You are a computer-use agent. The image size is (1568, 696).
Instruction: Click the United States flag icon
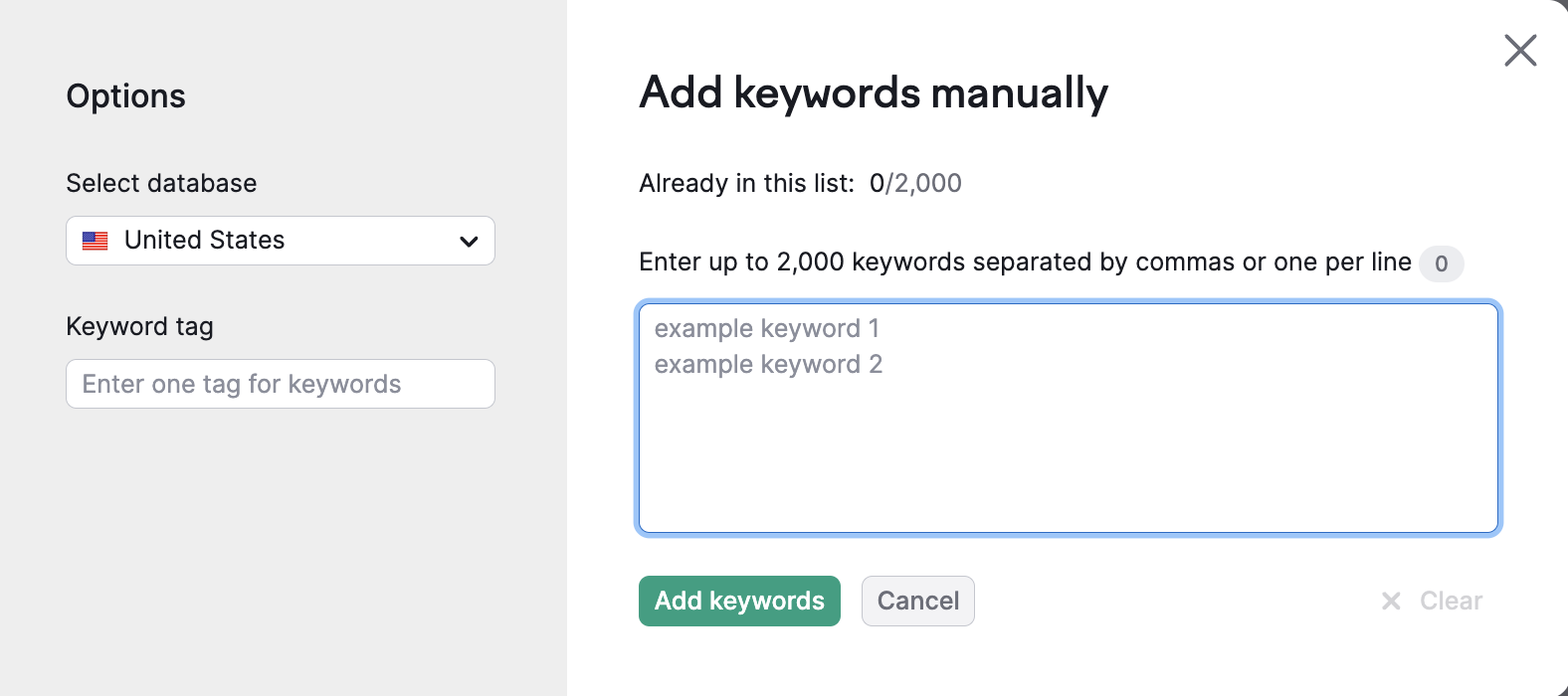(96, 241)
